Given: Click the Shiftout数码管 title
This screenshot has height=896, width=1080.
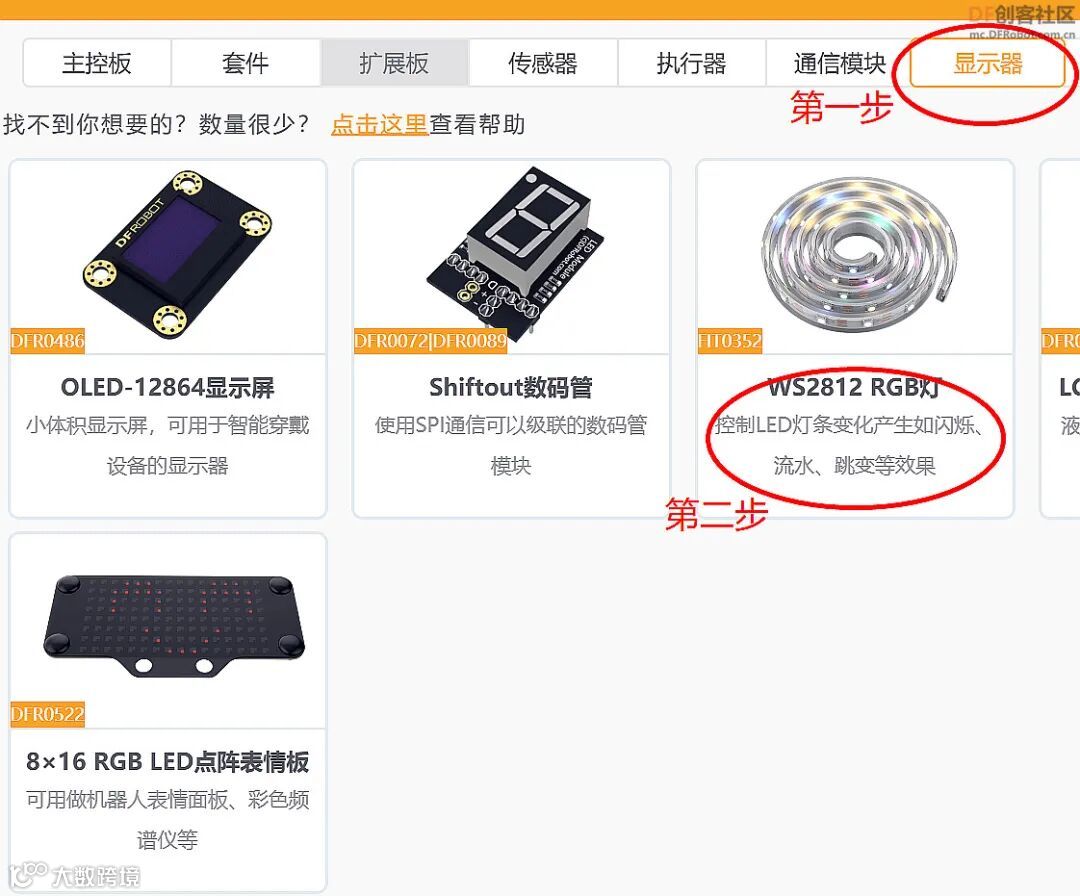Looking at the screenshot, I should (511, 388).
